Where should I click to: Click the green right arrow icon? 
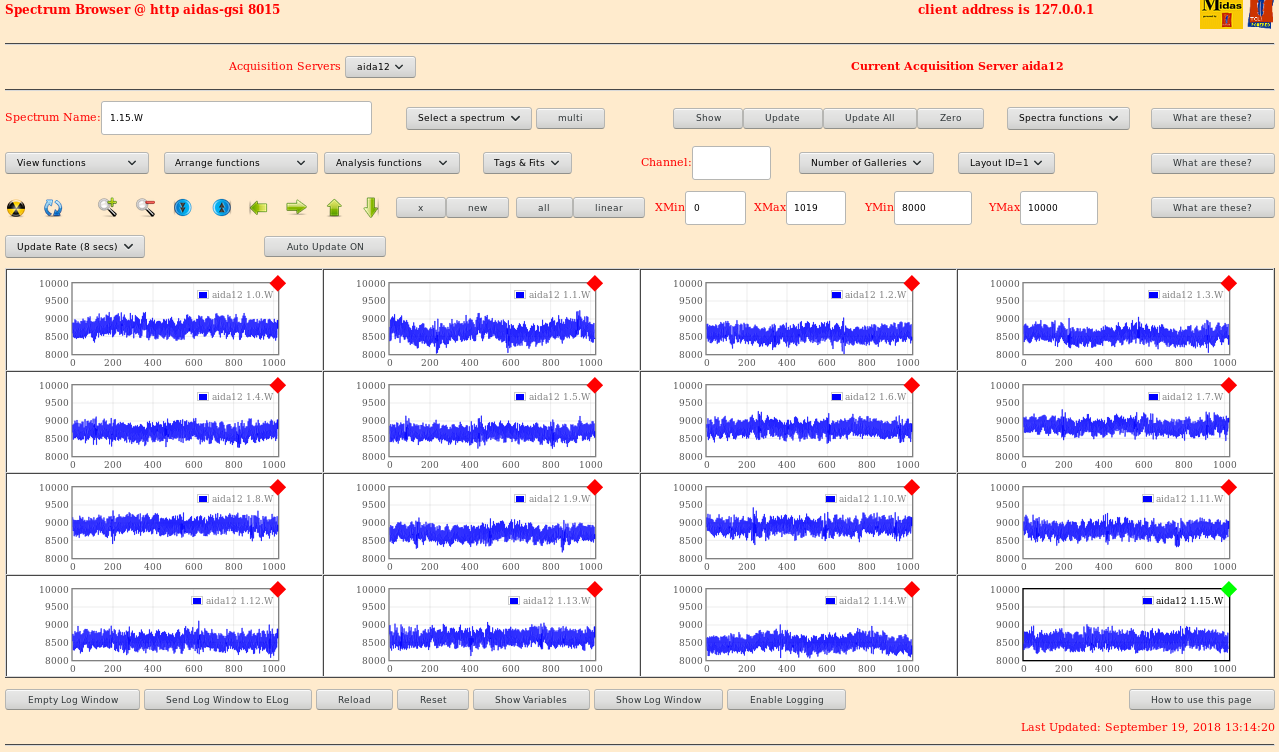coord(296,208)
